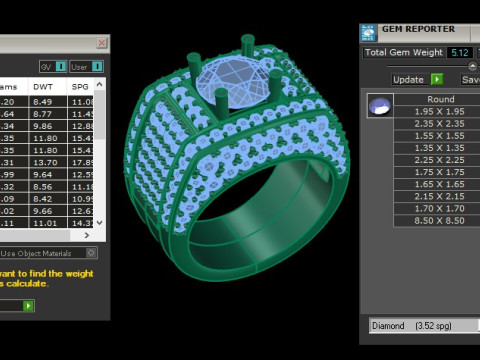This screenshot has width=480, height=360.
Task: Click the green calculate arrow button
Action: tap(28, 306)
